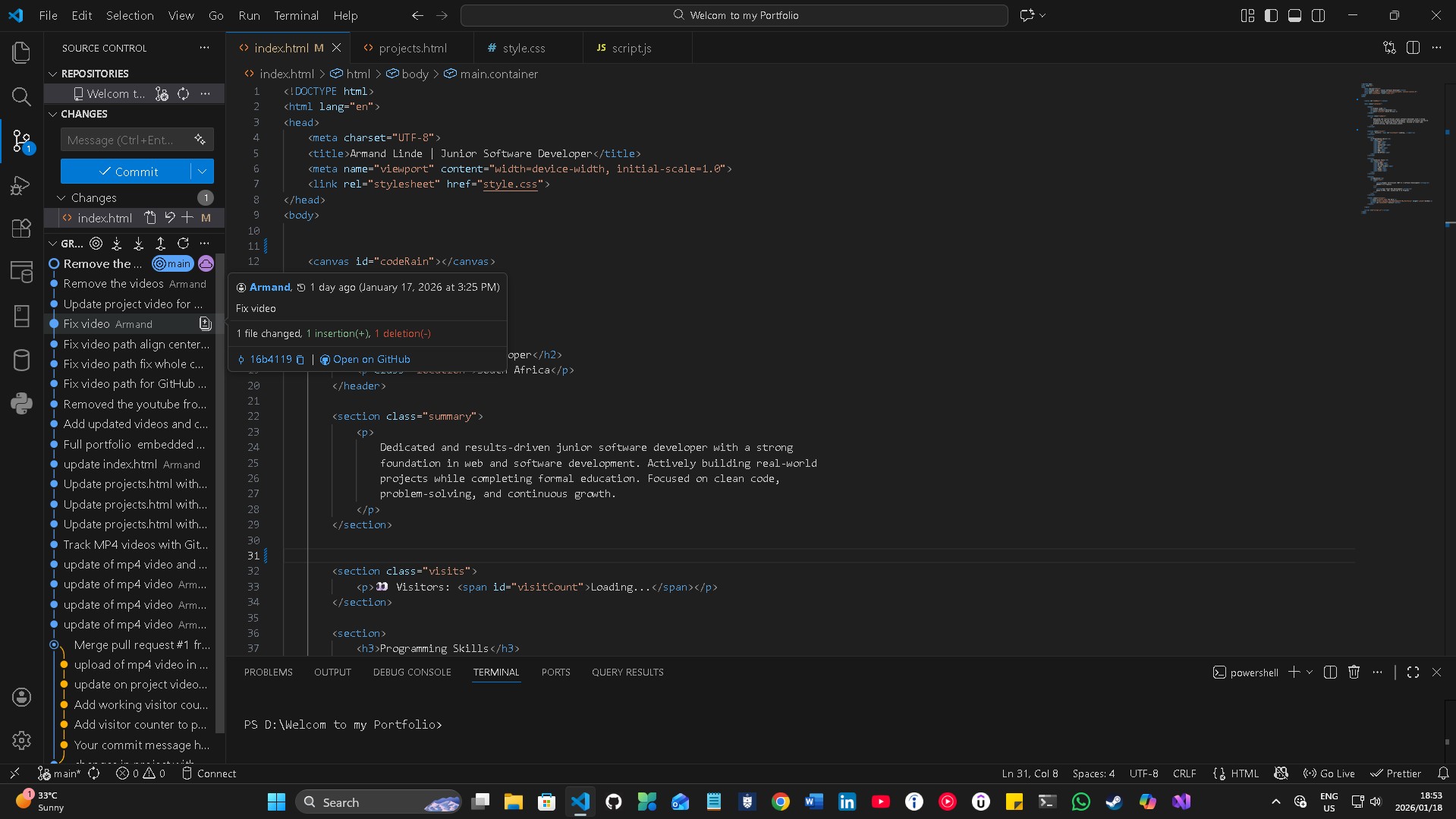
Task: Open the Commit dropdown arrow
Action: pos(201,171)
